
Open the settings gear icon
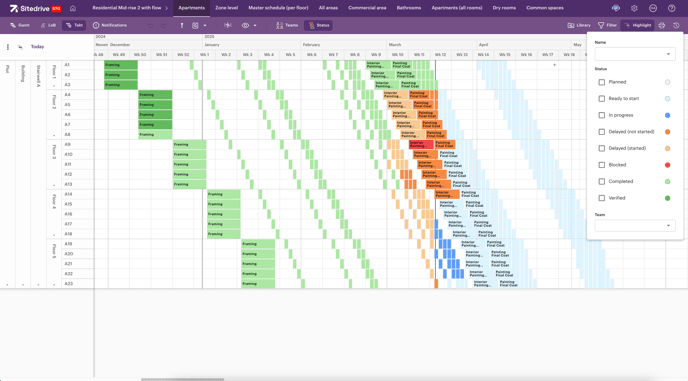coord(634,8)
